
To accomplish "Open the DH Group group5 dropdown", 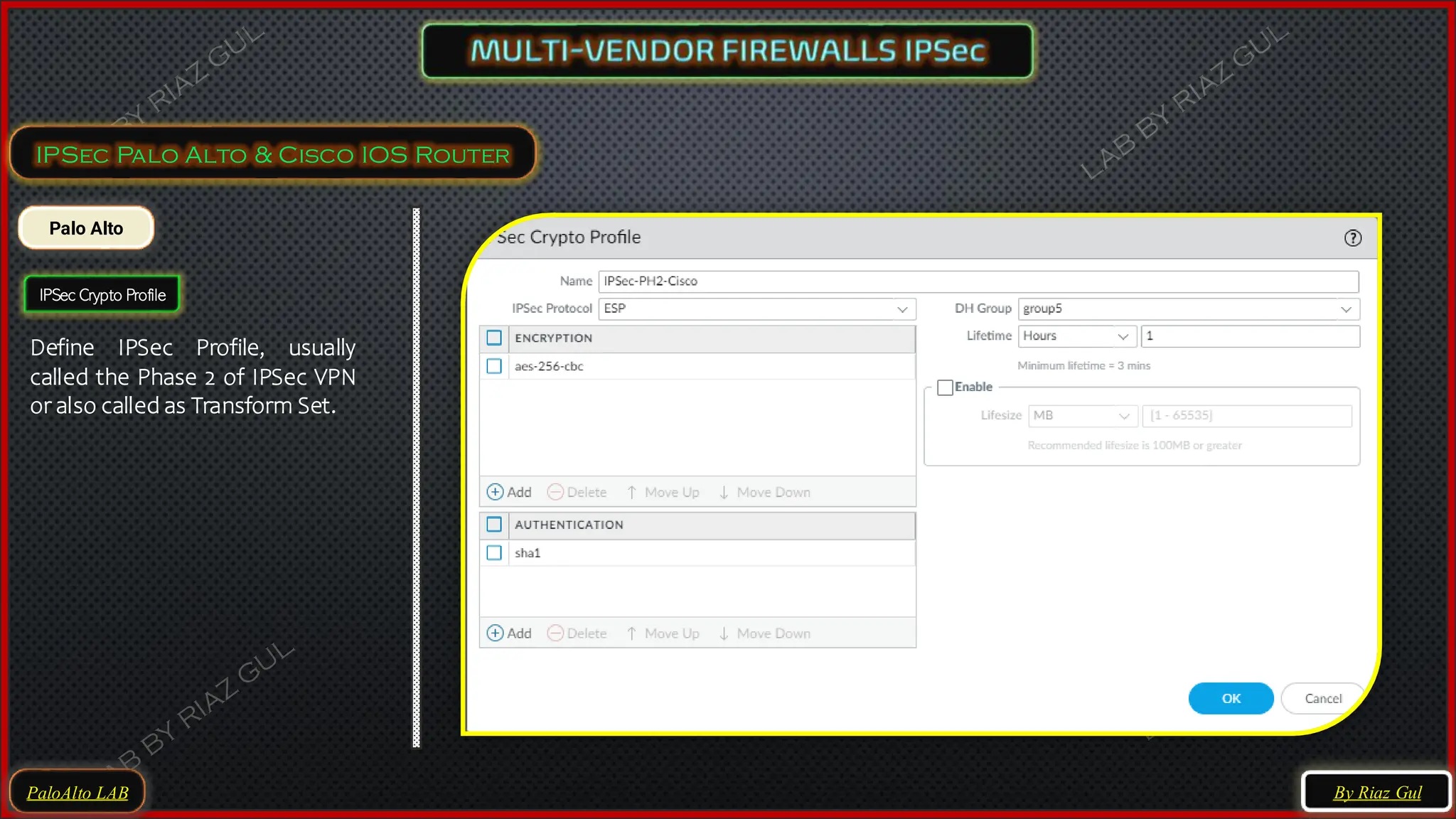I will pos(1189,309).
